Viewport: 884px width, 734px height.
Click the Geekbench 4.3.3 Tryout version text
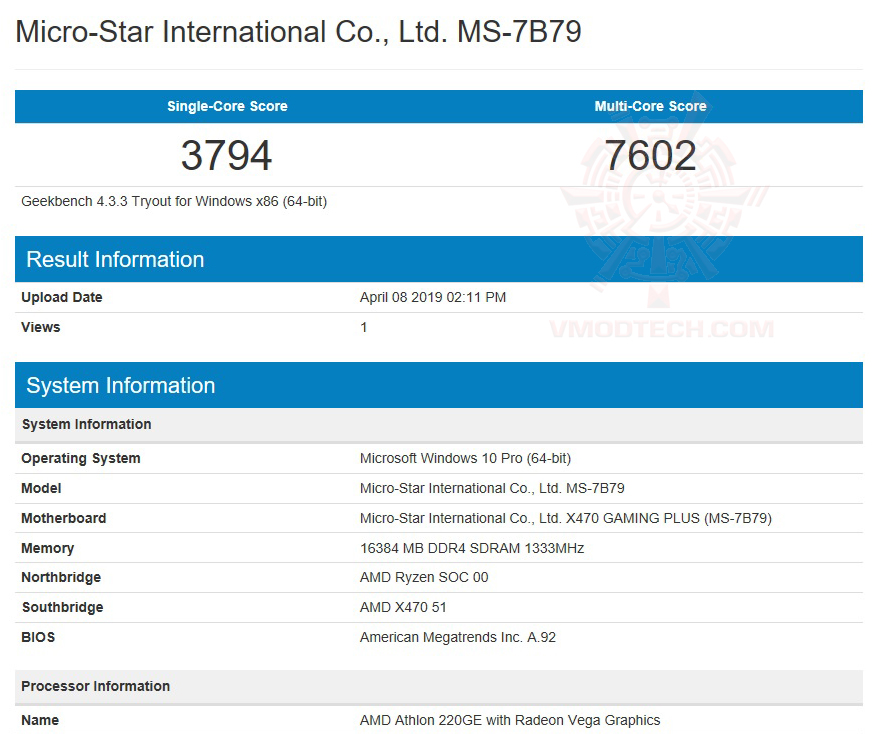174,201
